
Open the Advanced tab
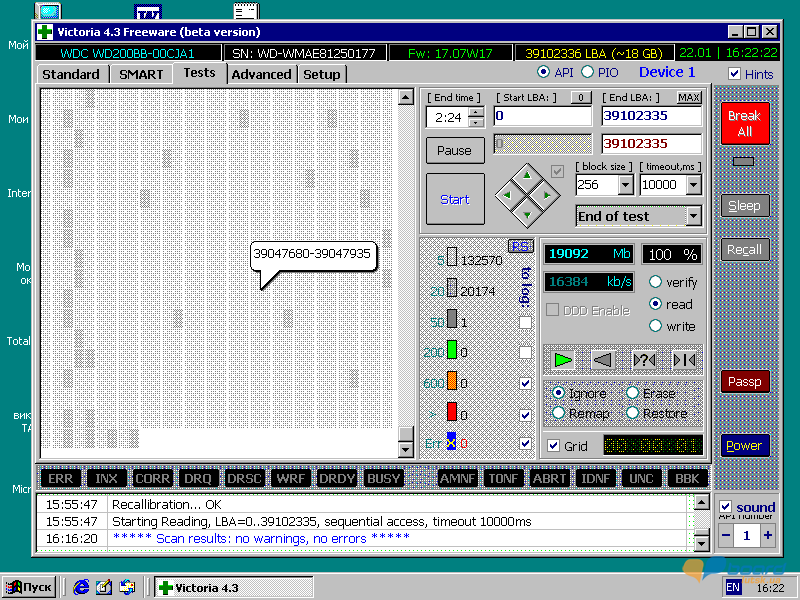[x=261, y=74]
